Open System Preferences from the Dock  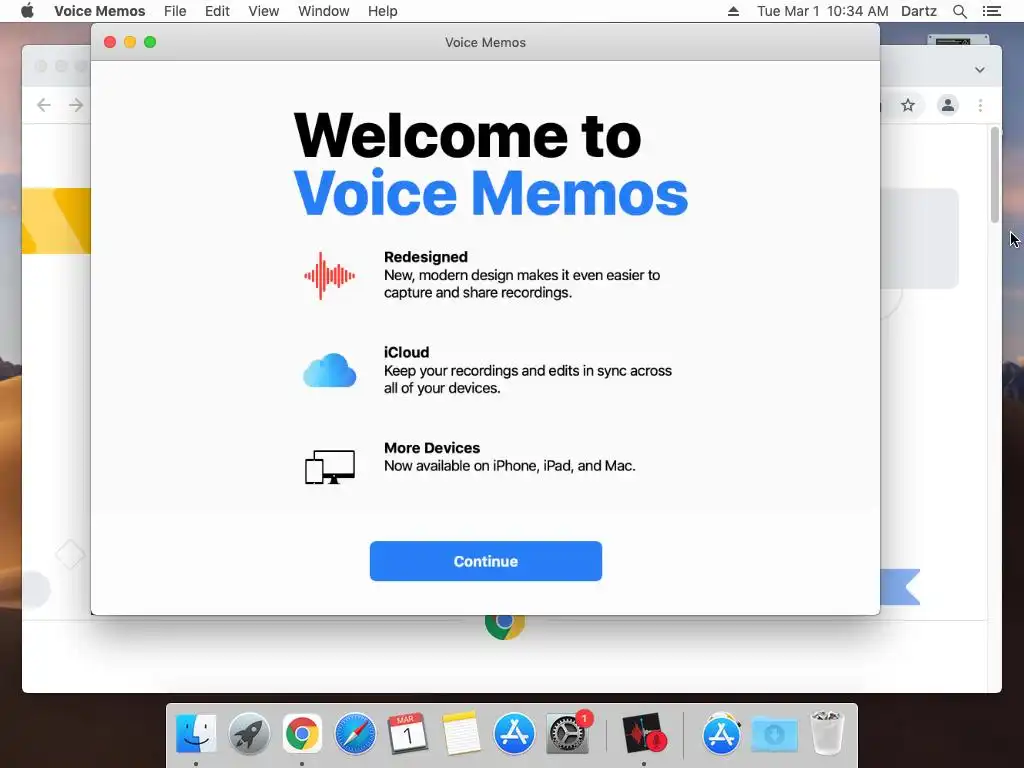[x=567, y=733]
